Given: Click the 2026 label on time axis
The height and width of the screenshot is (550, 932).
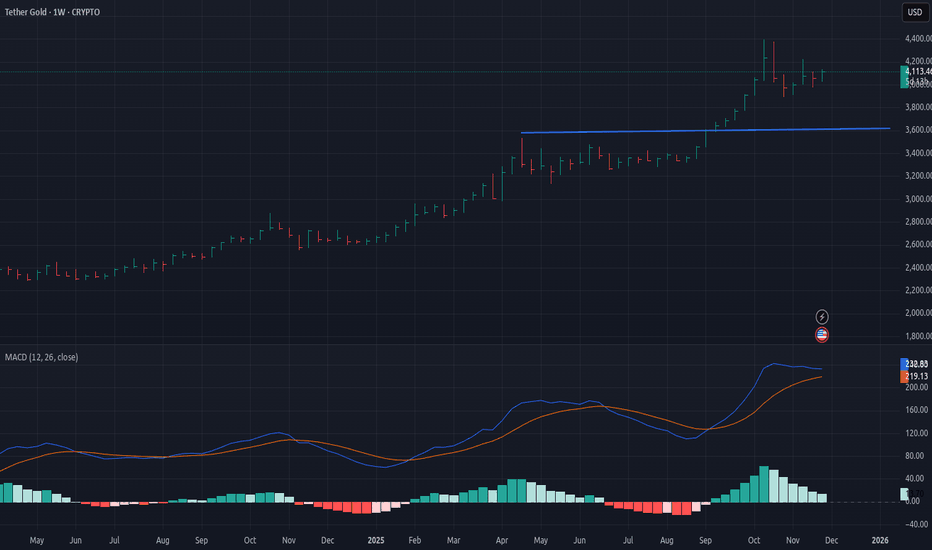Looking at the screenshot, I should tap(880, 541).
